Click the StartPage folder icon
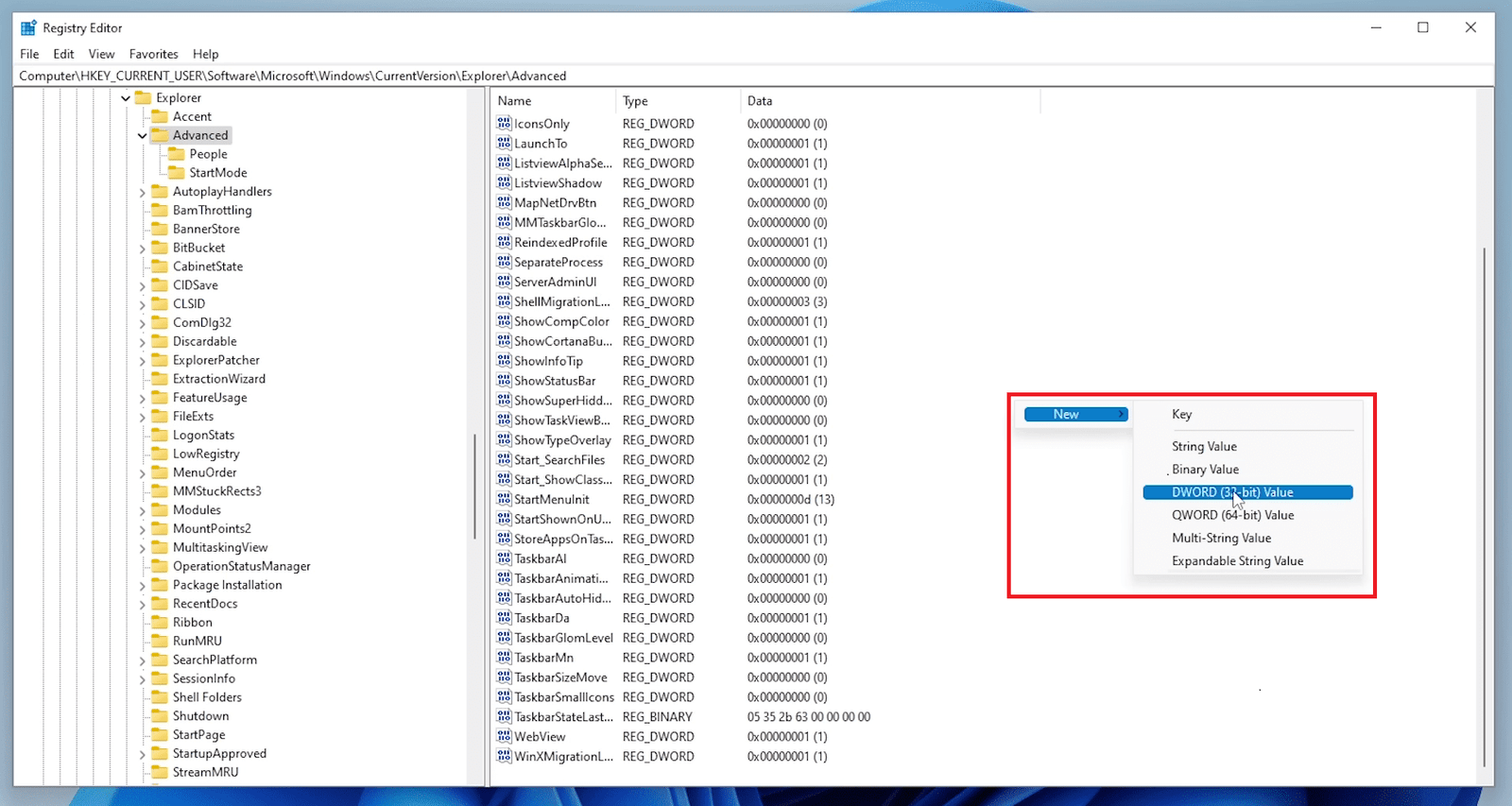The height and width of the screenshot is (806, 1512). click(x=160, y=735)
